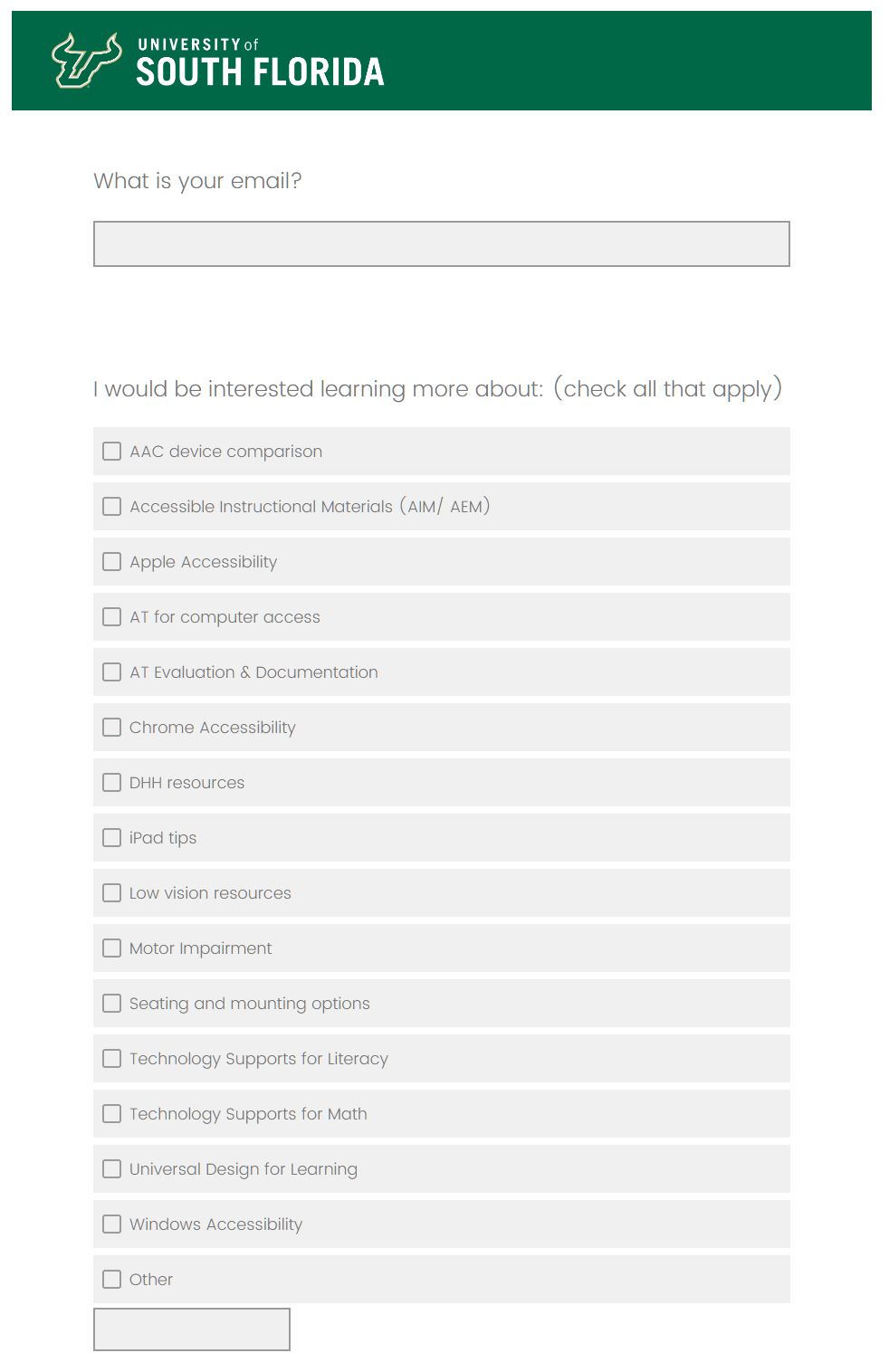Image resolution: width=889 pixels, height=1372 pixels.
Task: Check Accessible Instructional Materials (AIM/AEM)
Action: pyautogui.click(x=111, y=506)
